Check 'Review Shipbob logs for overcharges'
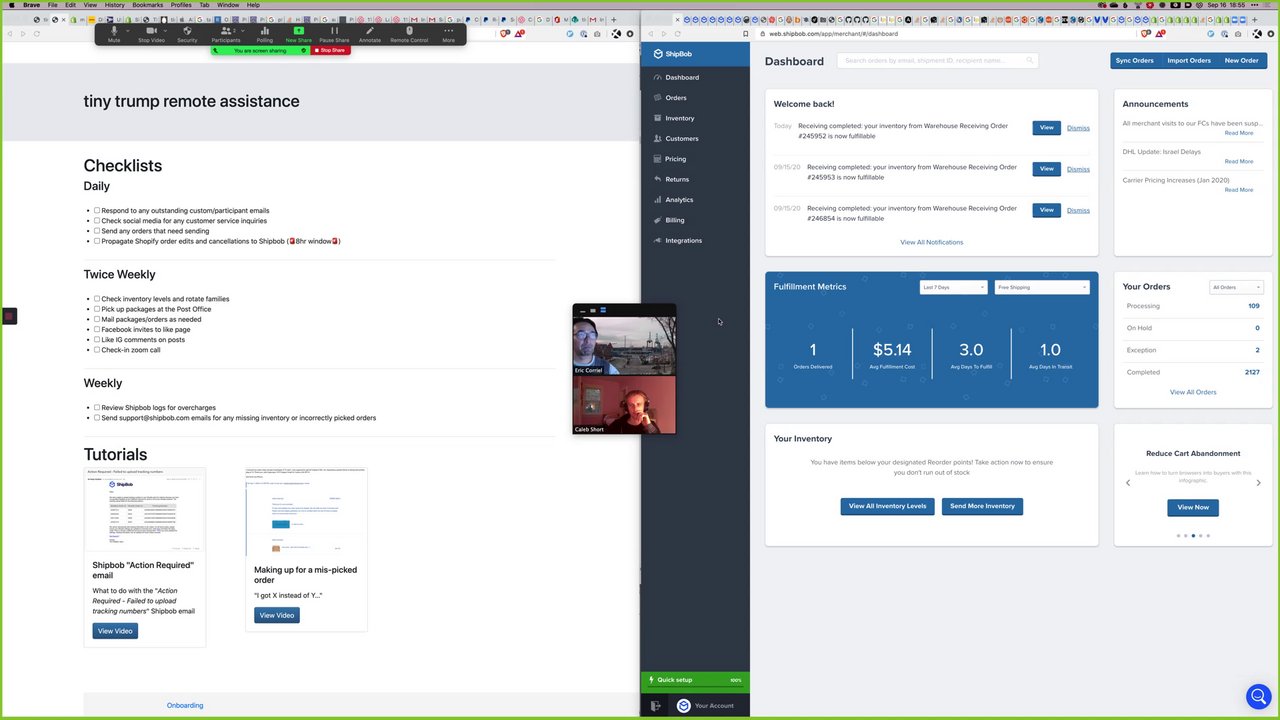 point(97,408)
